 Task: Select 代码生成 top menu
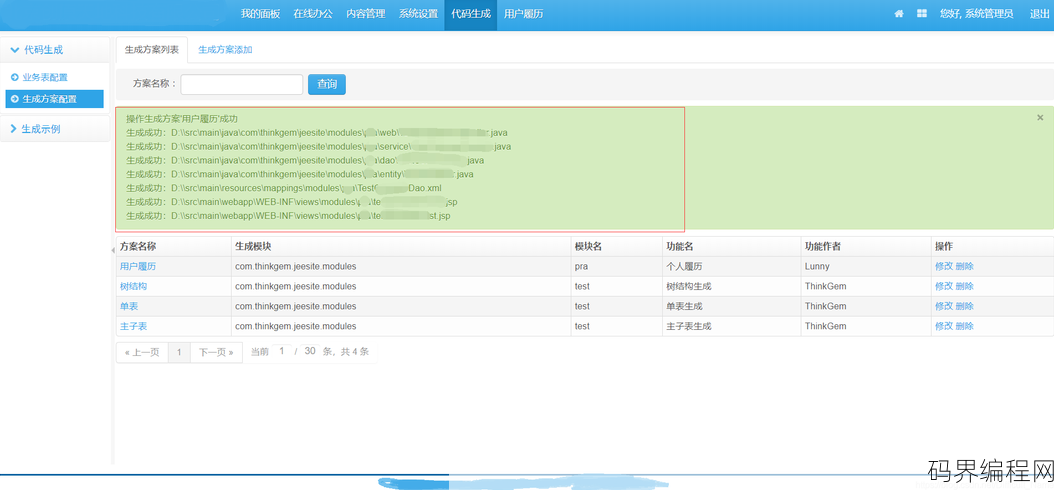pyautogui.click(x=471, y=13)
